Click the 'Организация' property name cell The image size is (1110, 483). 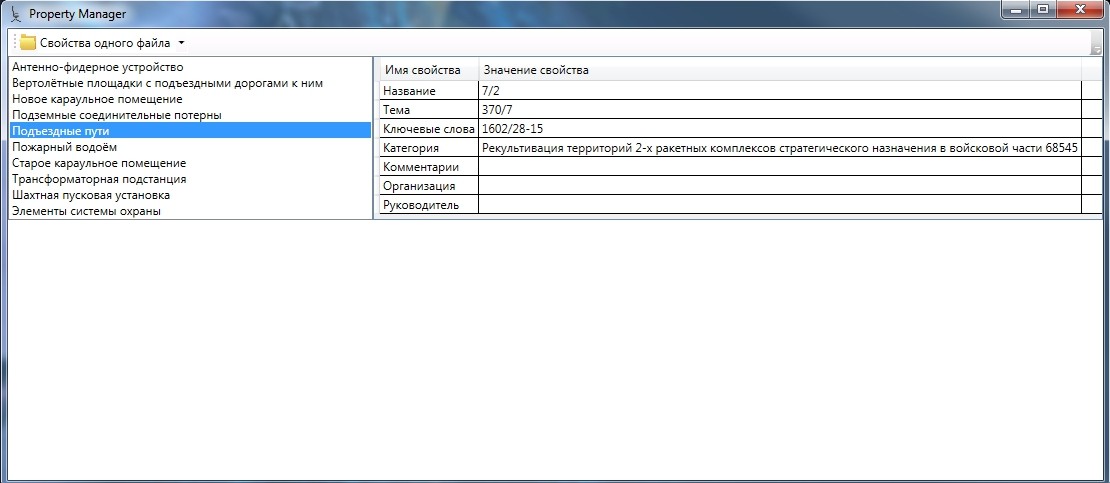pos(429,186)
